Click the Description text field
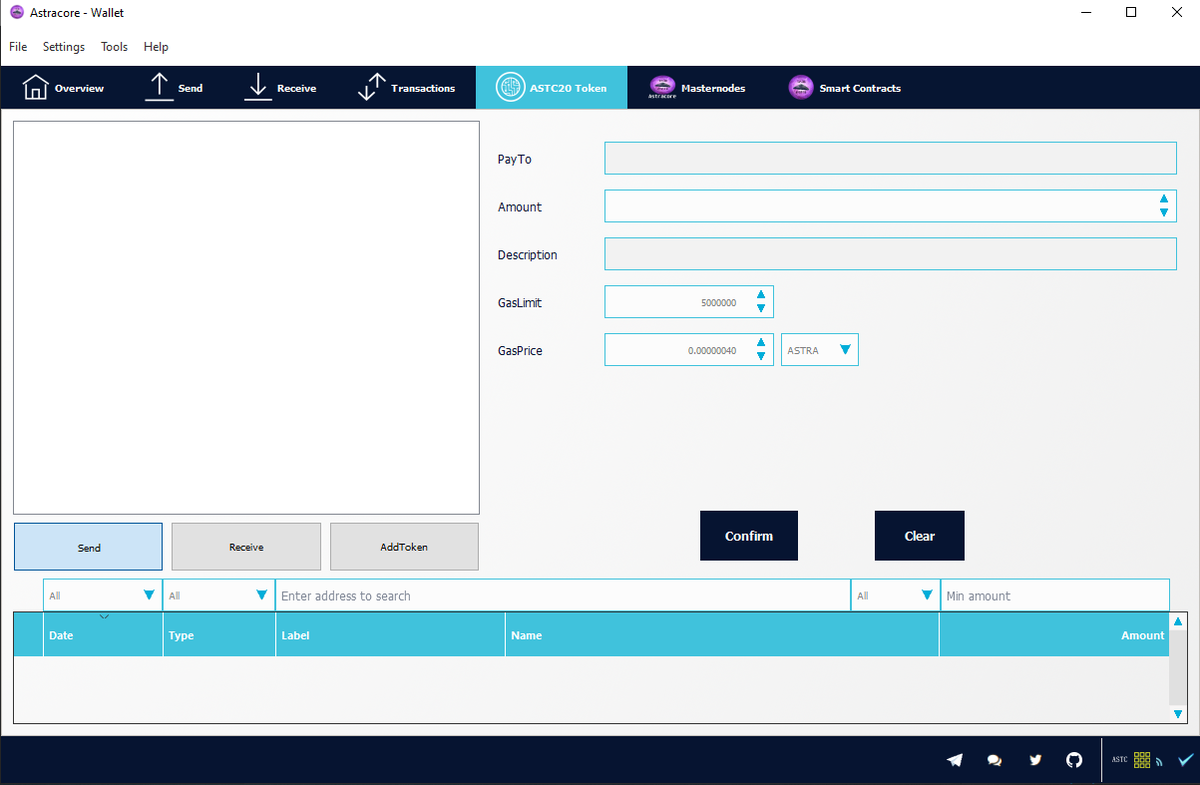The width and height of the screenshot is (1200, 785). click(x=890, y=254)
